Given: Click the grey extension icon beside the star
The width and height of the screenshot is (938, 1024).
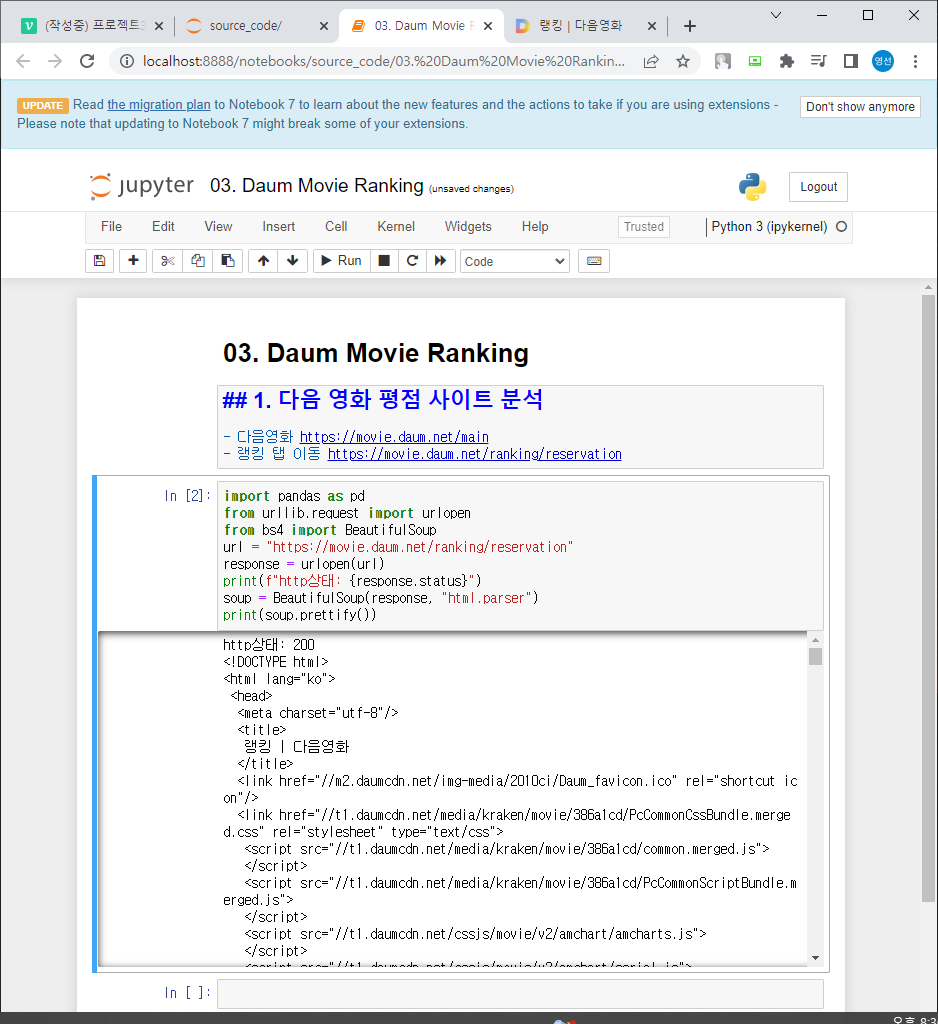Looking at the screenshot, I should [722, 61].
